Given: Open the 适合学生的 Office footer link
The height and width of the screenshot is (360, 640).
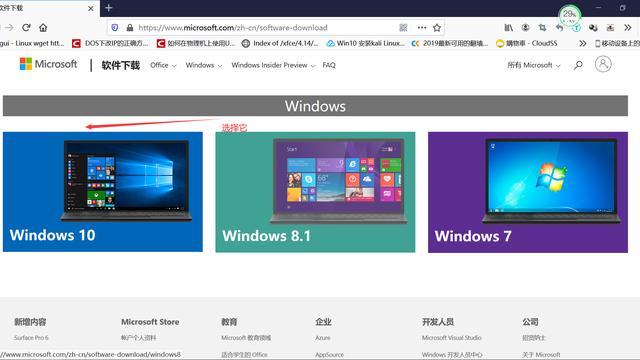Looking at the screenshot, I should pyautogui.click(x=244, y=355).
